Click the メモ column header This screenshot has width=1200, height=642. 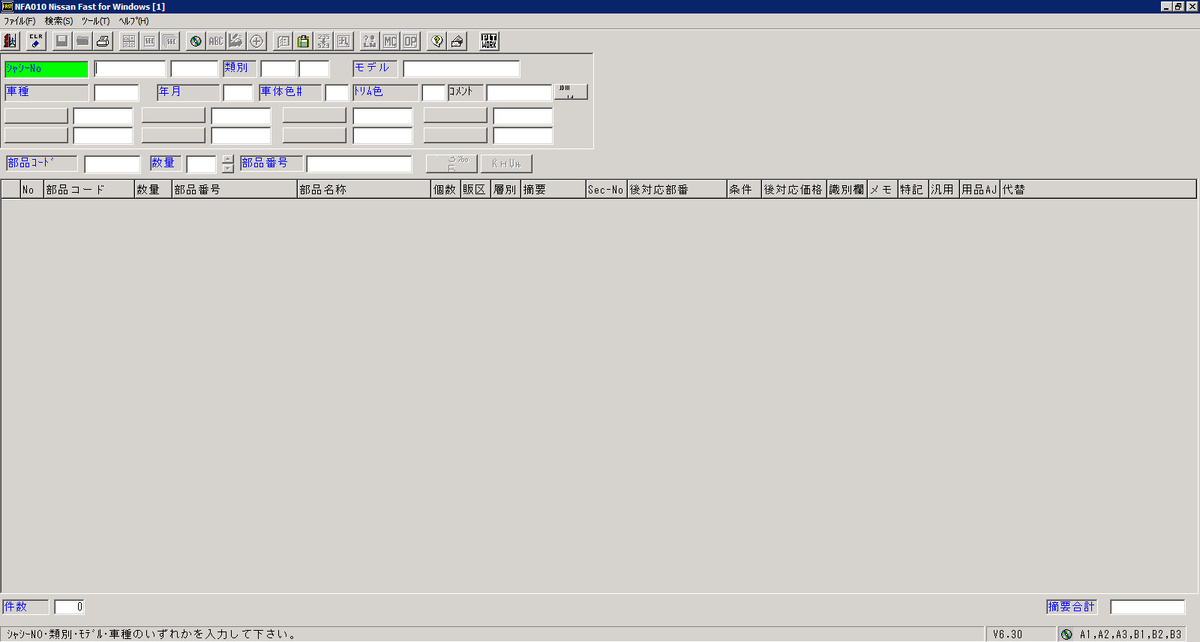pyautogui.click(x=883, y=189)
